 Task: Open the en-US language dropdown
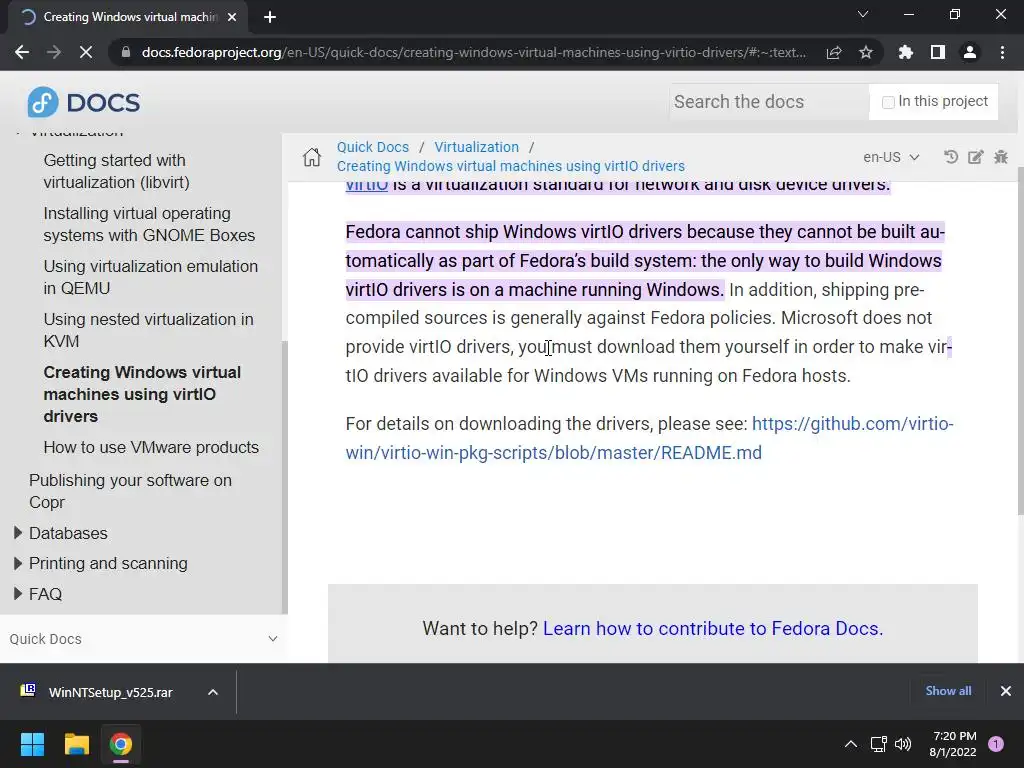891,157
